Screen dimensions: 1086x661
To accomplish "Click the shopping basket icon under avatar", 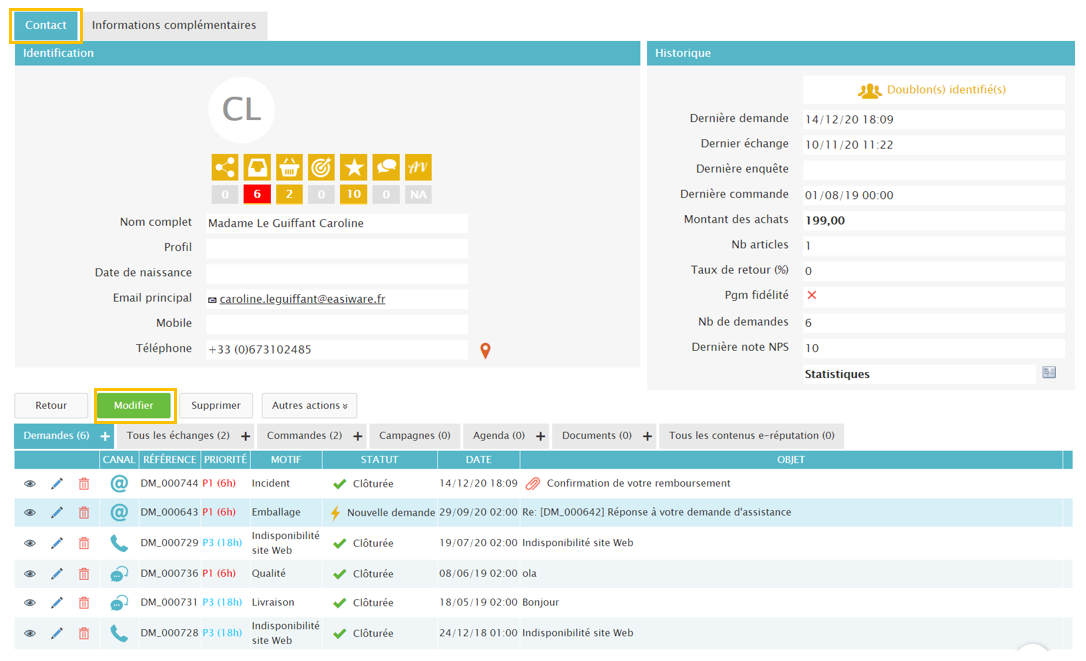I will 289,167.
